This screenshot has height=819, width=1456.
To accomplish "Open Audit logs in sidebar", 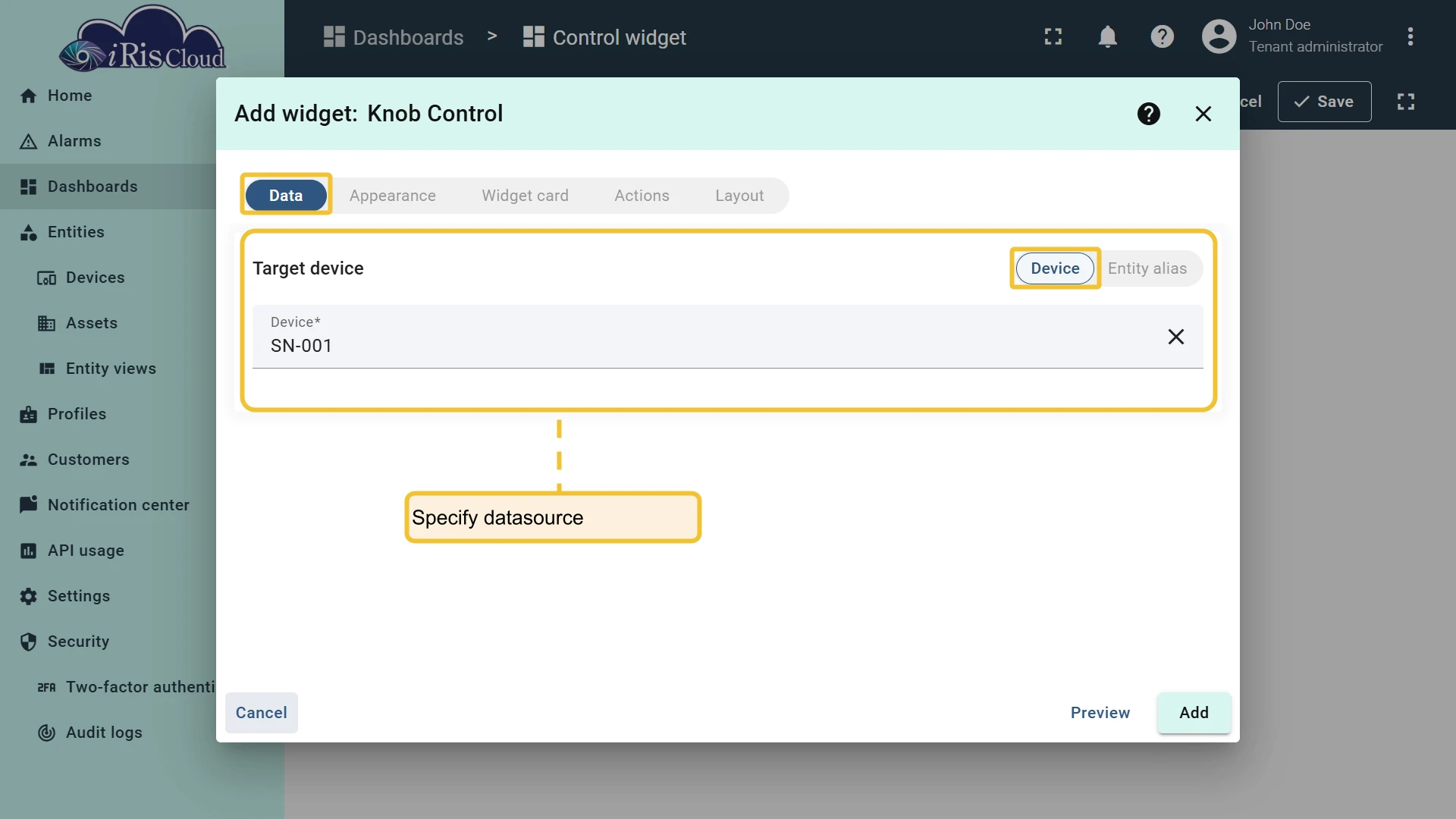I will 108,733.
